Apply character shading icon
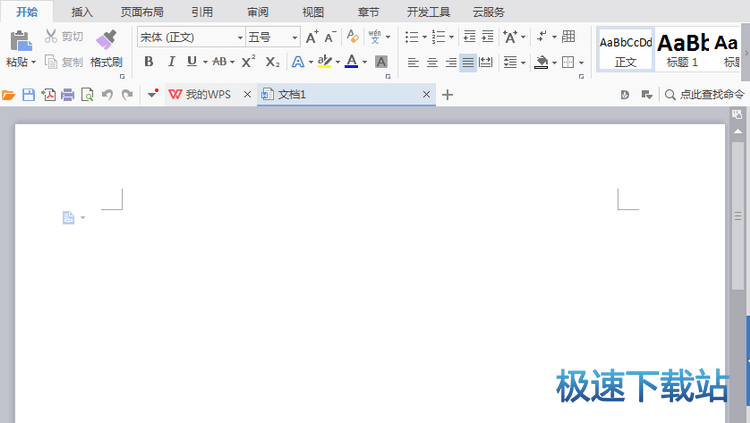Image resolution: width=750 pixels, height=423 pixels. point(381,62)
